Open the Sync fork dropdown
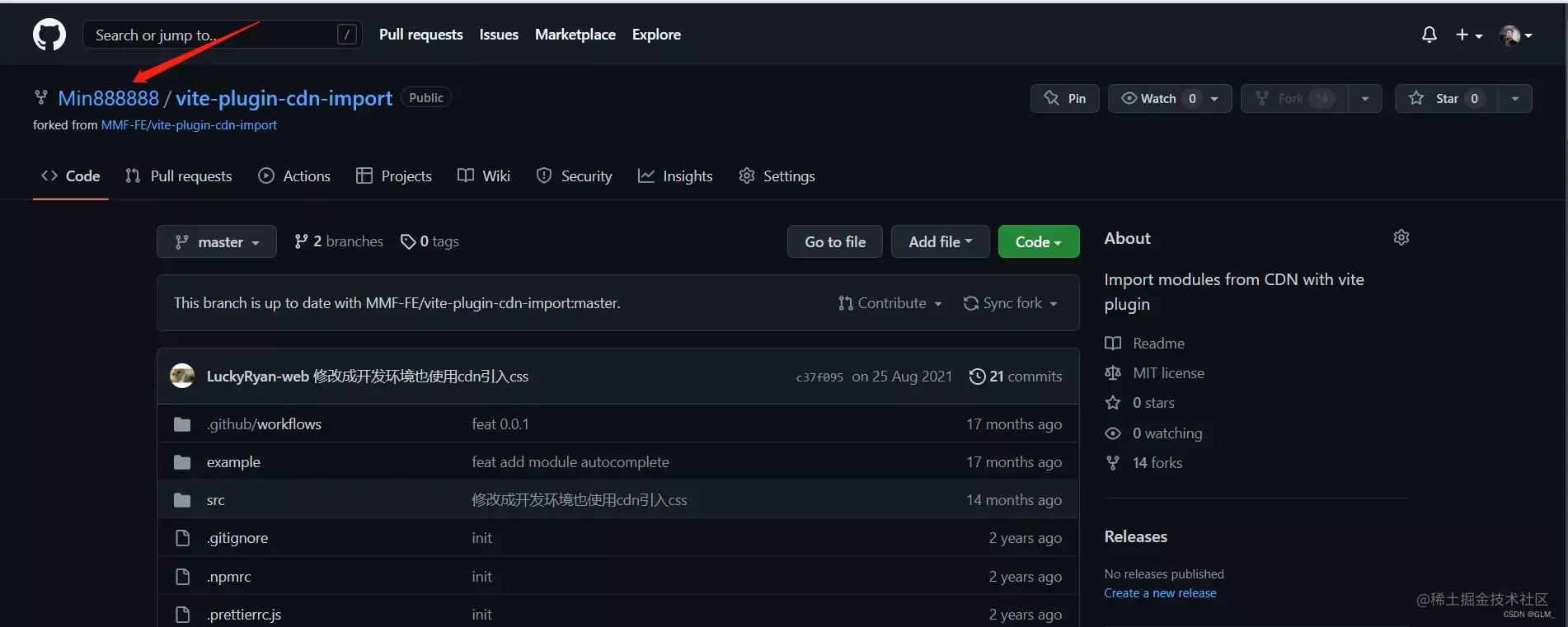The height and width of the screenshot is (627, 1568). coord(1011,303)
